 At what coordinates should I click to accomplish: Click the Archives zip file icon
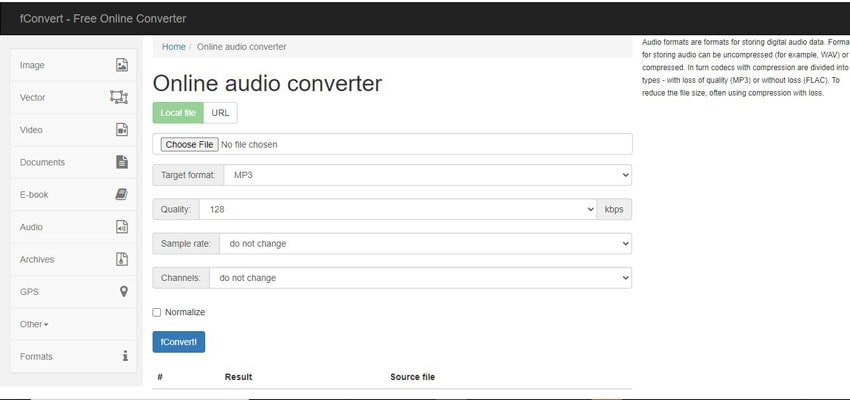pyautogui.click(x=122, y=259)
